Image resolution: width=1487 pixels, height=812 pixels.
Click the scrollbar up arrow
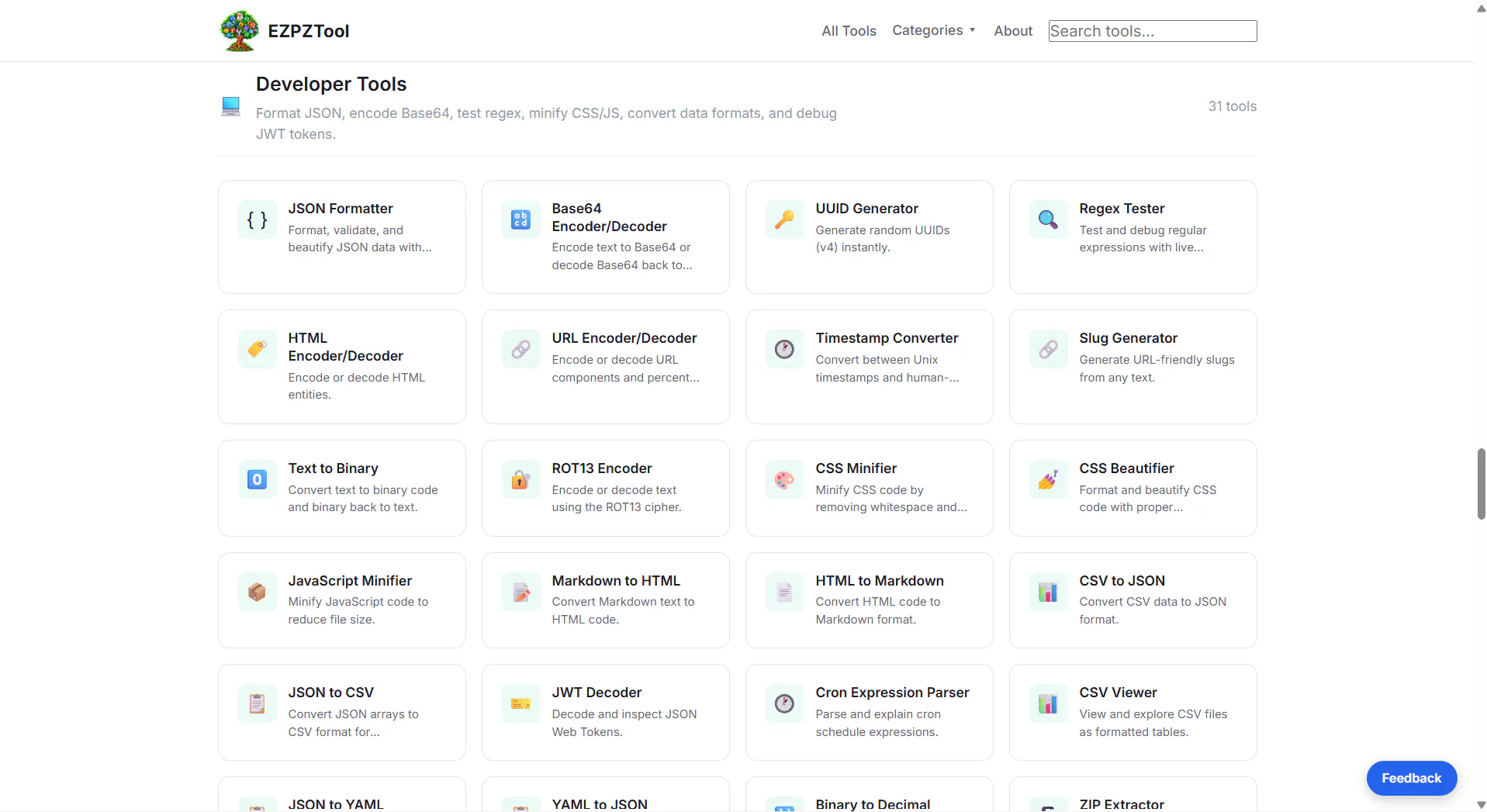point(1481,8)
